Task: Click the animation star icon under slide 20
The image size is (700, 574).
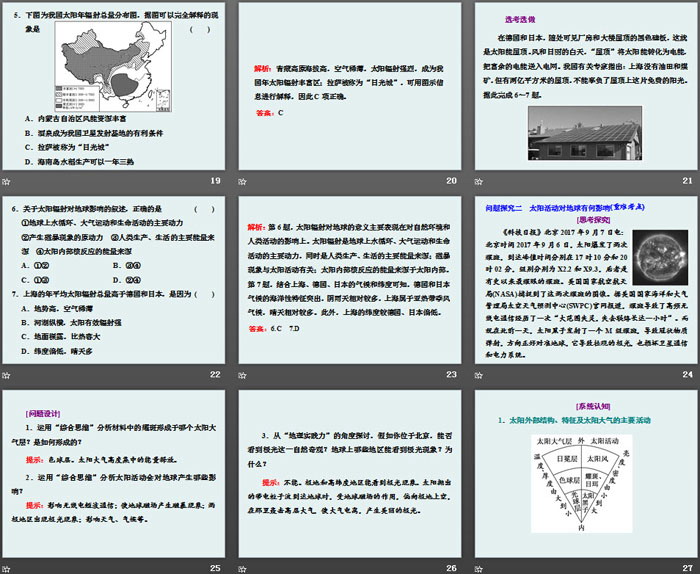Action: [x=242, y=182]
